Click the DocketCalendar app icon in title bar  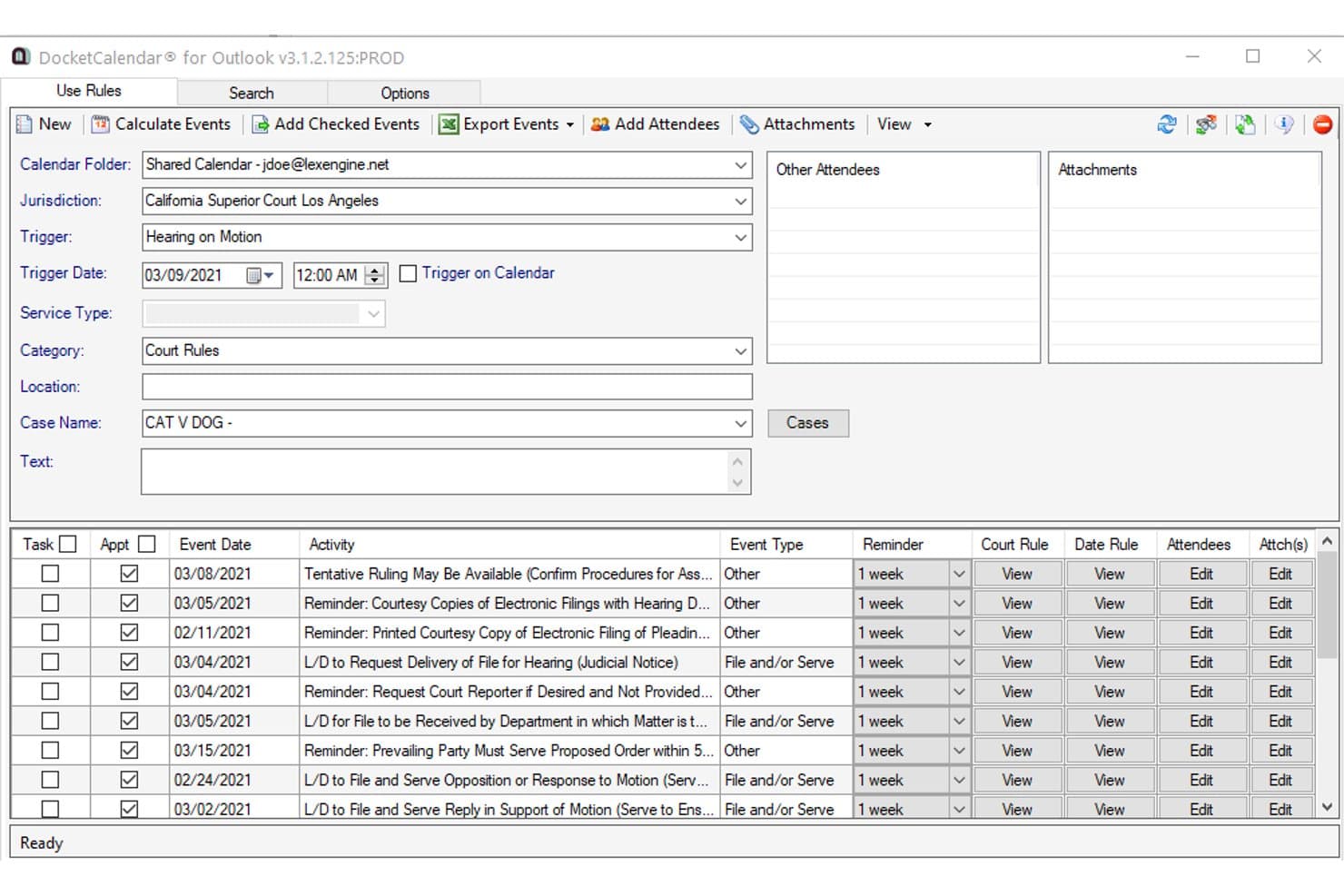click(x=21, y=57)
